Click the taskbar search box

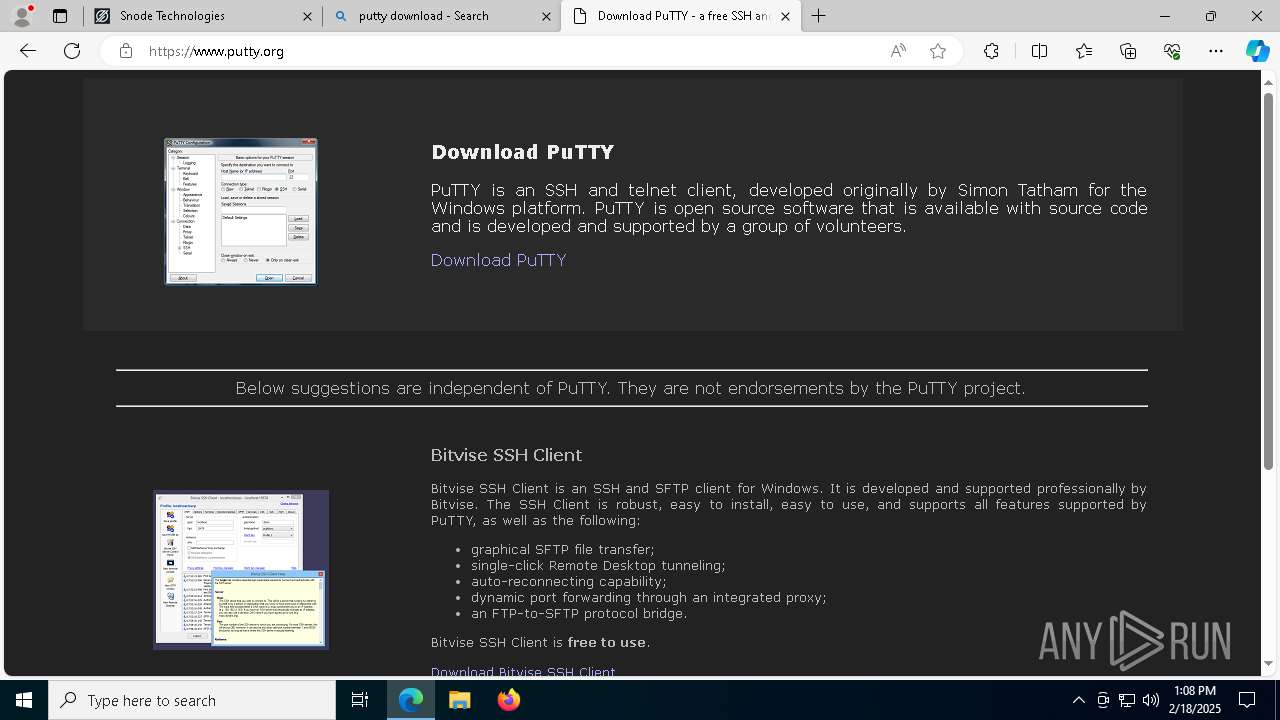[x=192, y=700]
